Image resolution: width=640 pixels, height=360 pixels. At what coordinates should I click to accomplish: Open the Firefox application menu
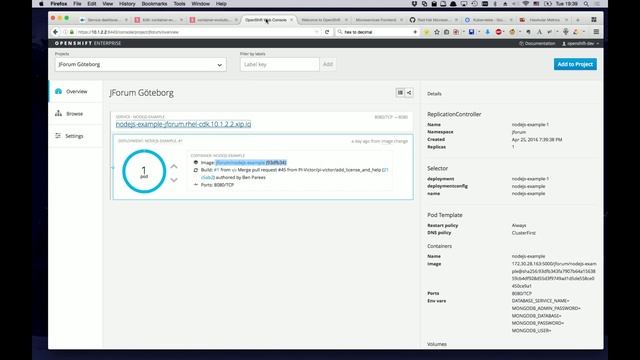click(x=59, y=4)
